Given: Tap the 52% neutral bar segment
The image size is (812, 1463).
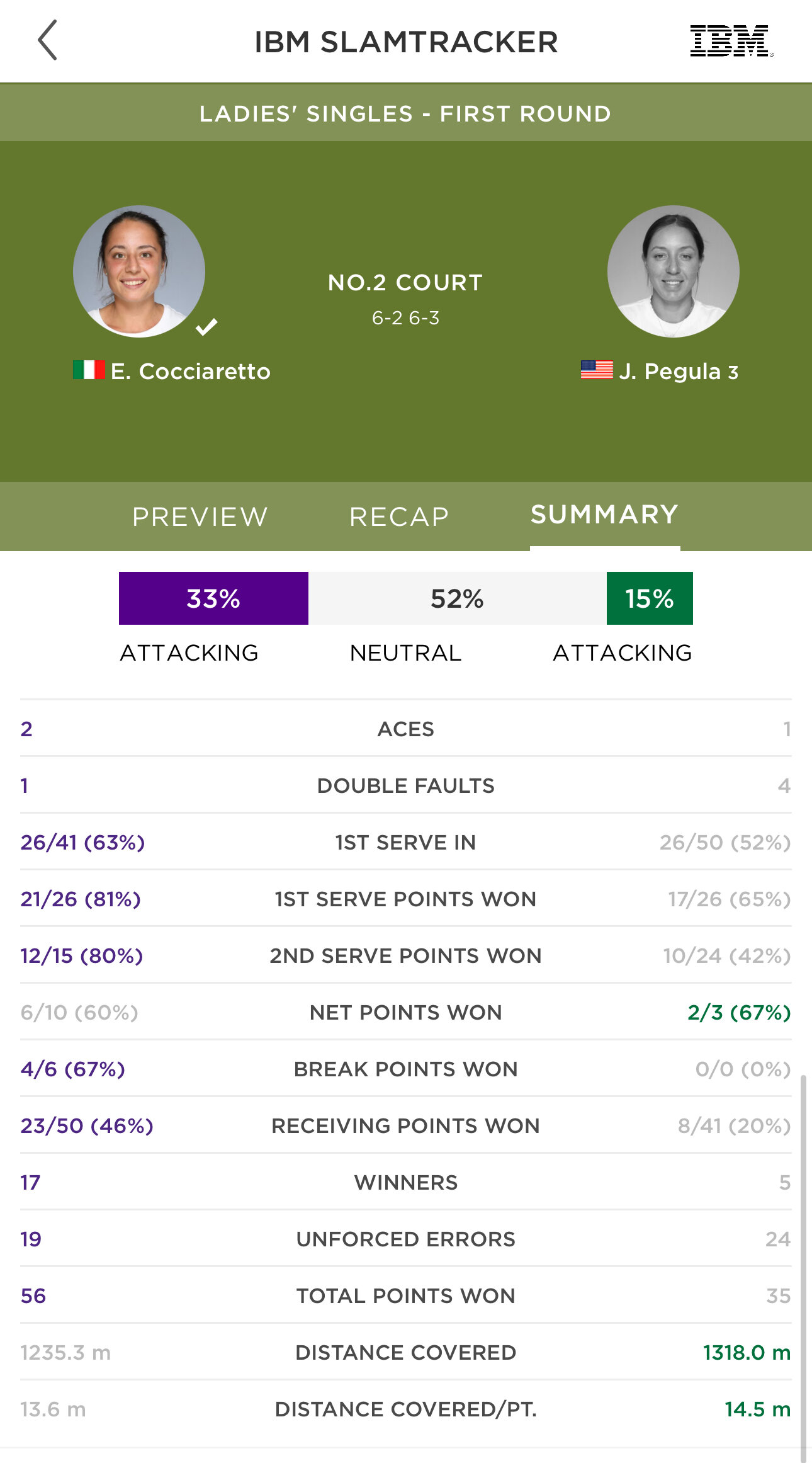Looking at the screenshot, I should click(458, 598).
